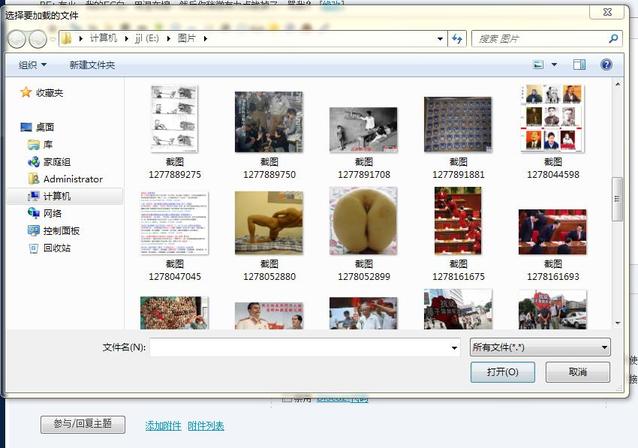Select 控制面板 in the navigation pane
This screenshot has width=638, height=448.
(61, 231)
